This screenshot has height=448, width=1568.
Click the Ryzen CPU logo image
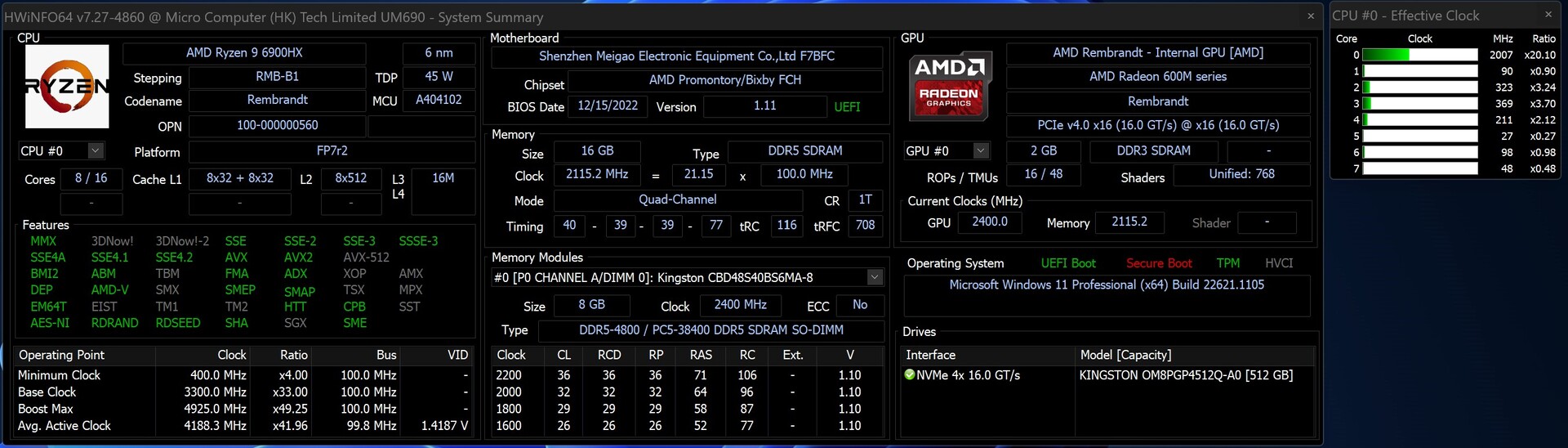[67, 87]
